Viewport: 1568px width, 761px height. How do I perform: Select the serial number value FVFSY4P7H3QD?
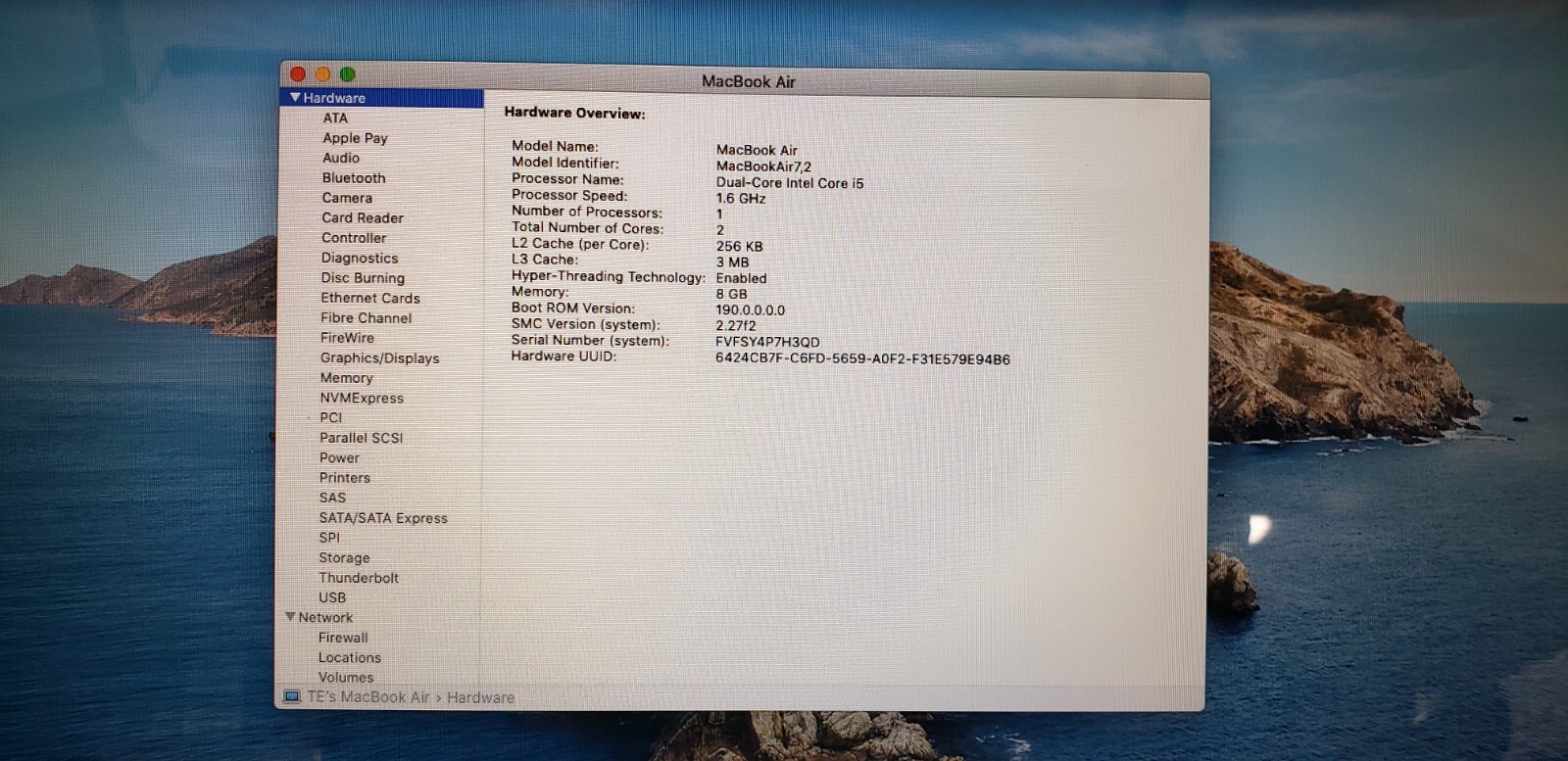767,342
